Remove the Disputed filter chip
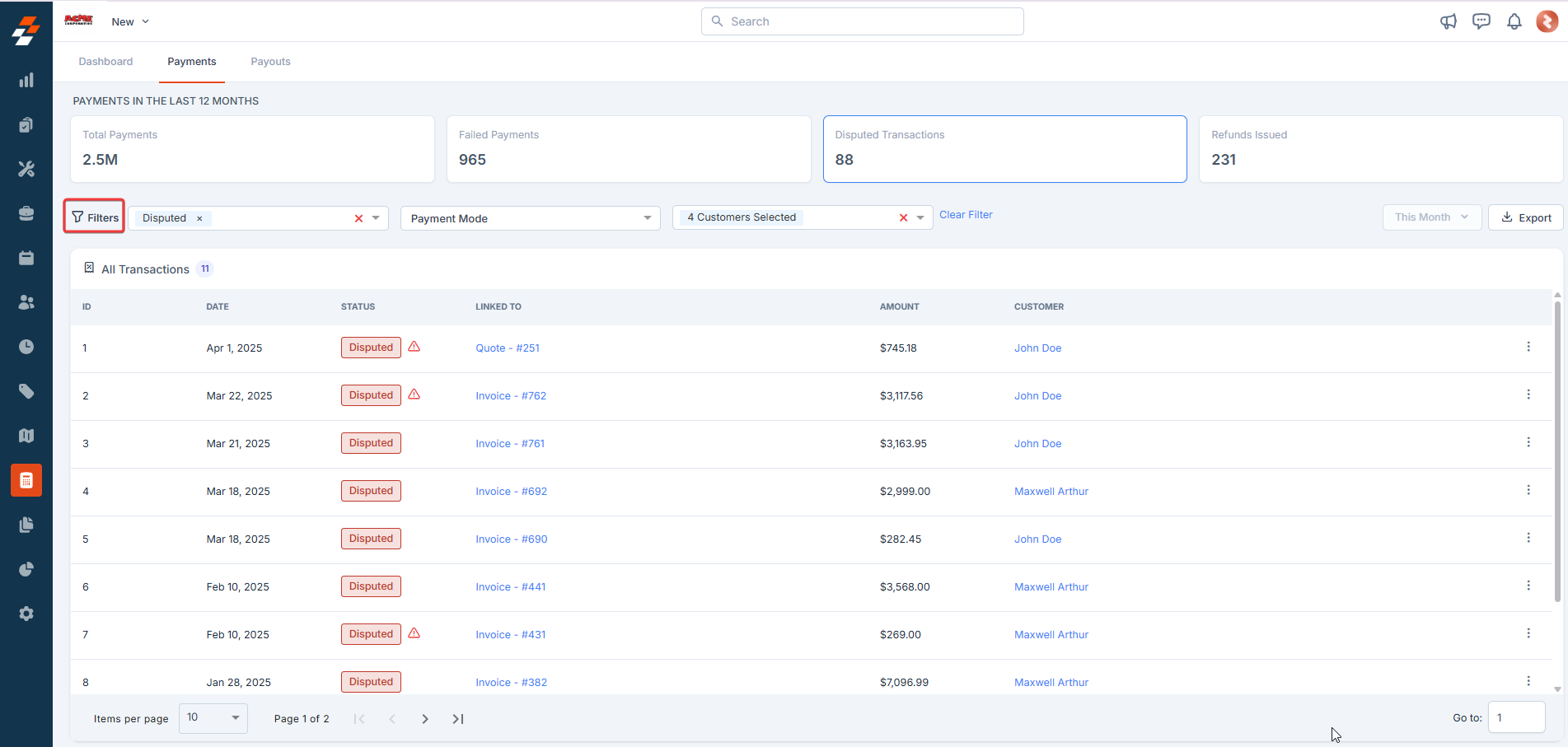The image size is (1568, 747). pyautogui.click(x=199, y=218)
